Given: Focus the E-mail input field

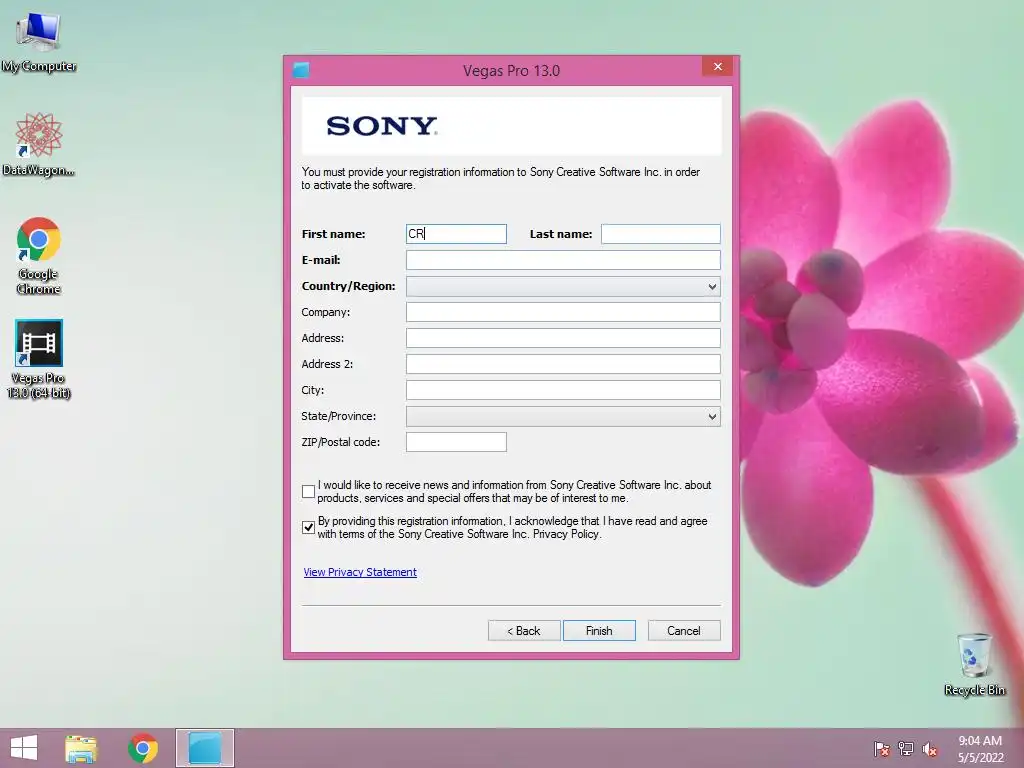Looking at the screenshot, I should 563,260.
